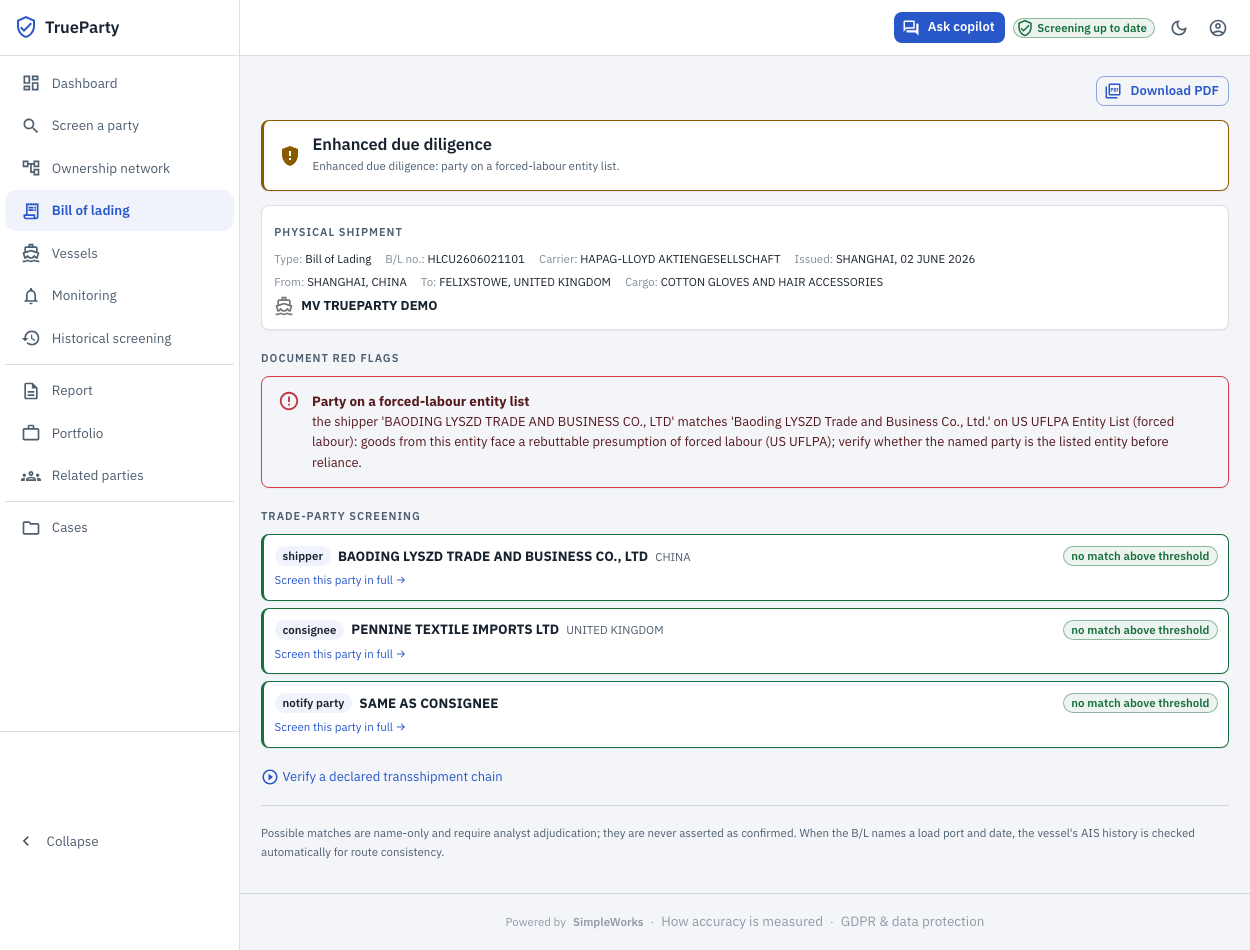Open Dashboard via its grid icon
Image resolution: width=1250 pixels, height=950 pixels.
click(31, 83)
